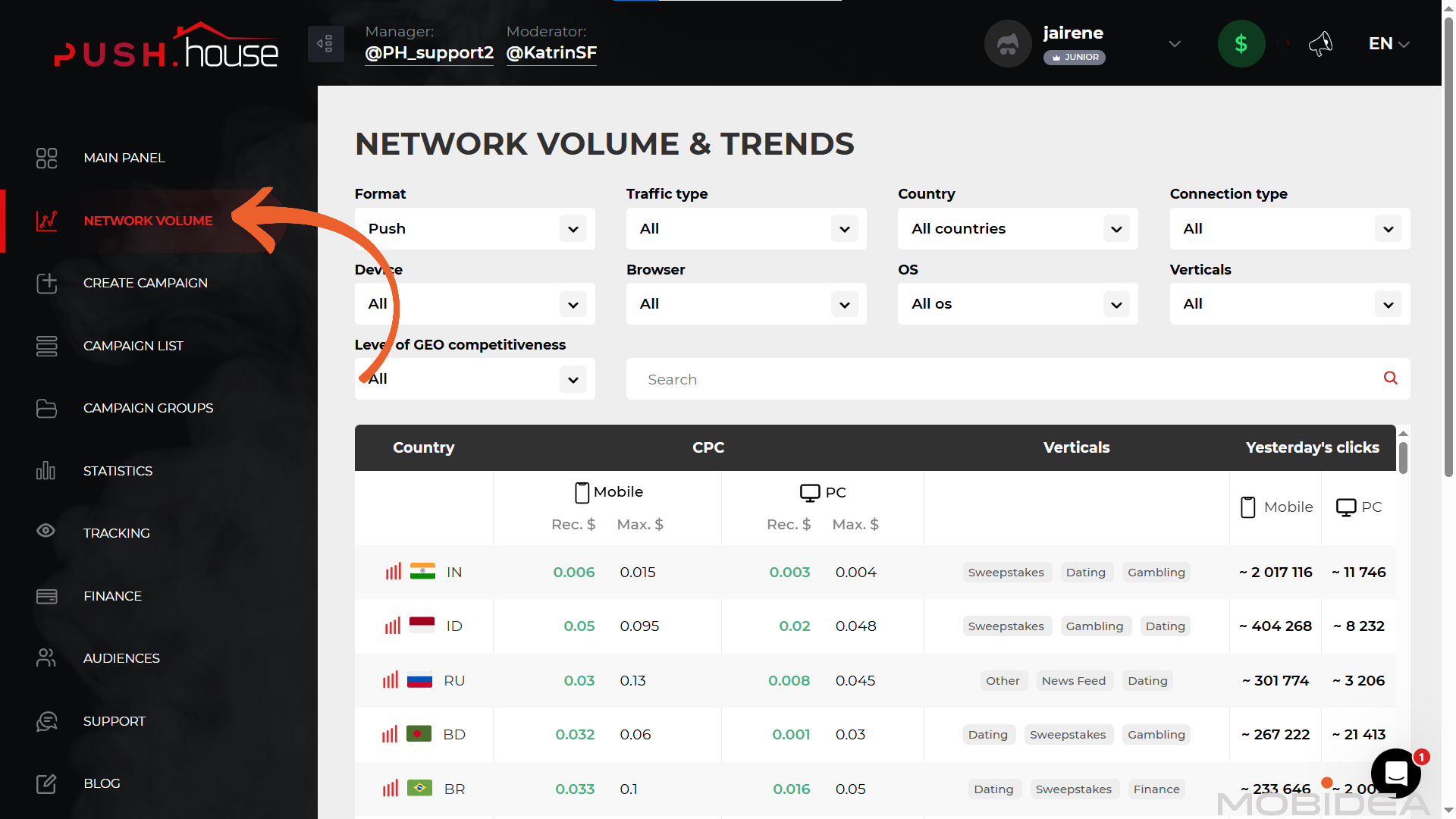Screen dimensions: 1456x819
Task: Click the Tracking eye icon in sidebar
Action: (x=46, y=531)
